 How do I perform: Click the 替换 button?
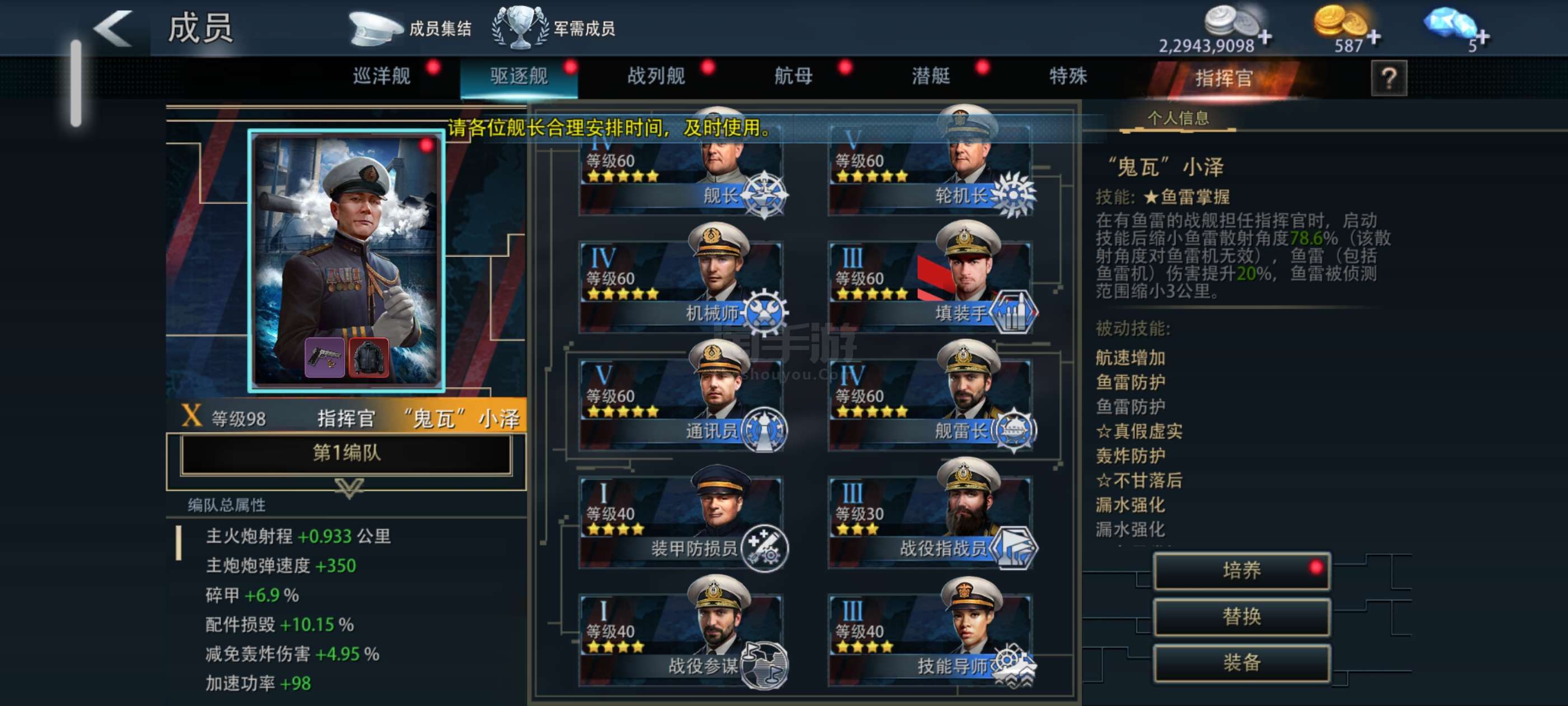(1241, 617)
